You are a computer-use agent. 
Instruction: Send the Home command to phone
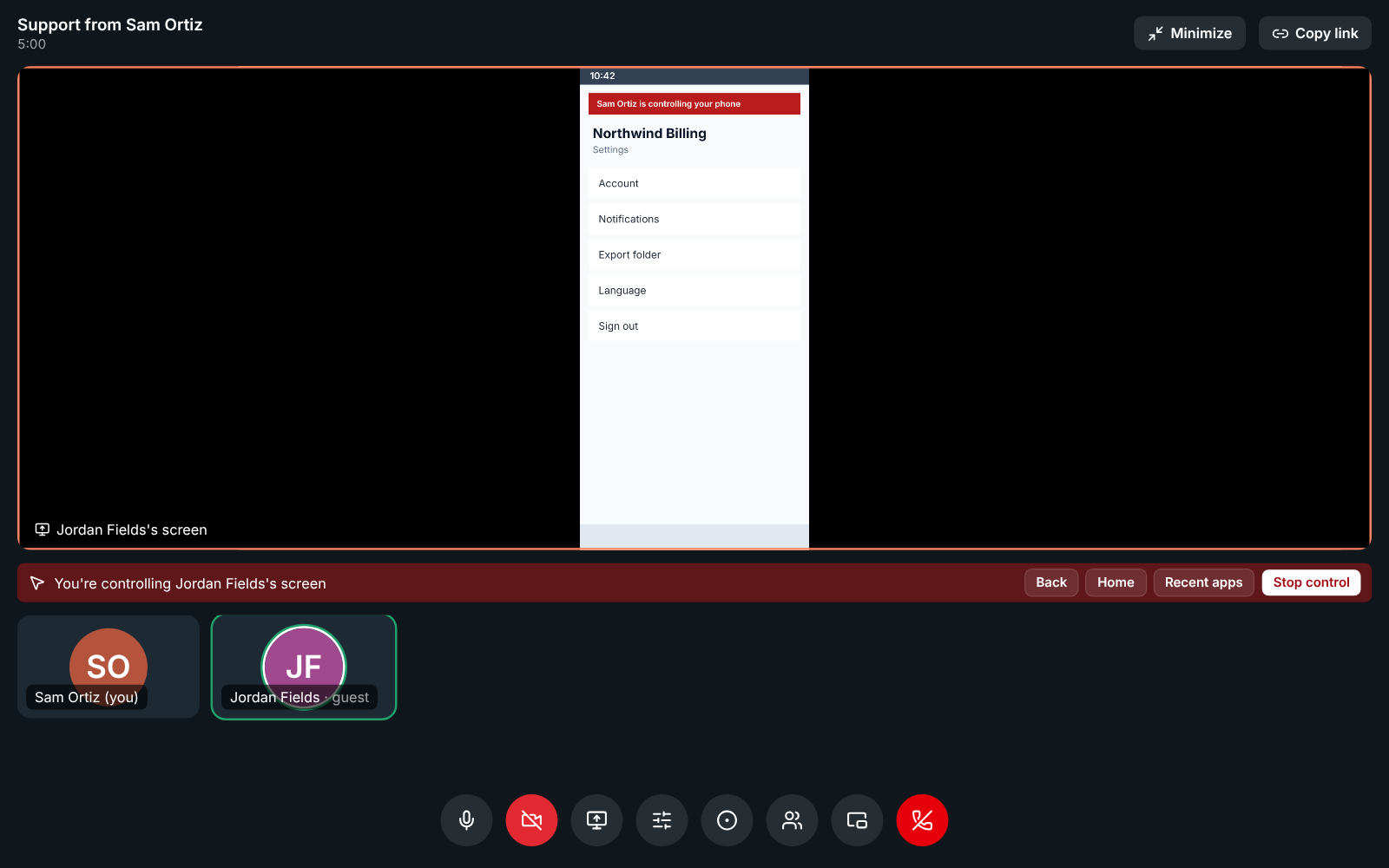pyautogui.click(x=1116, y=582)
